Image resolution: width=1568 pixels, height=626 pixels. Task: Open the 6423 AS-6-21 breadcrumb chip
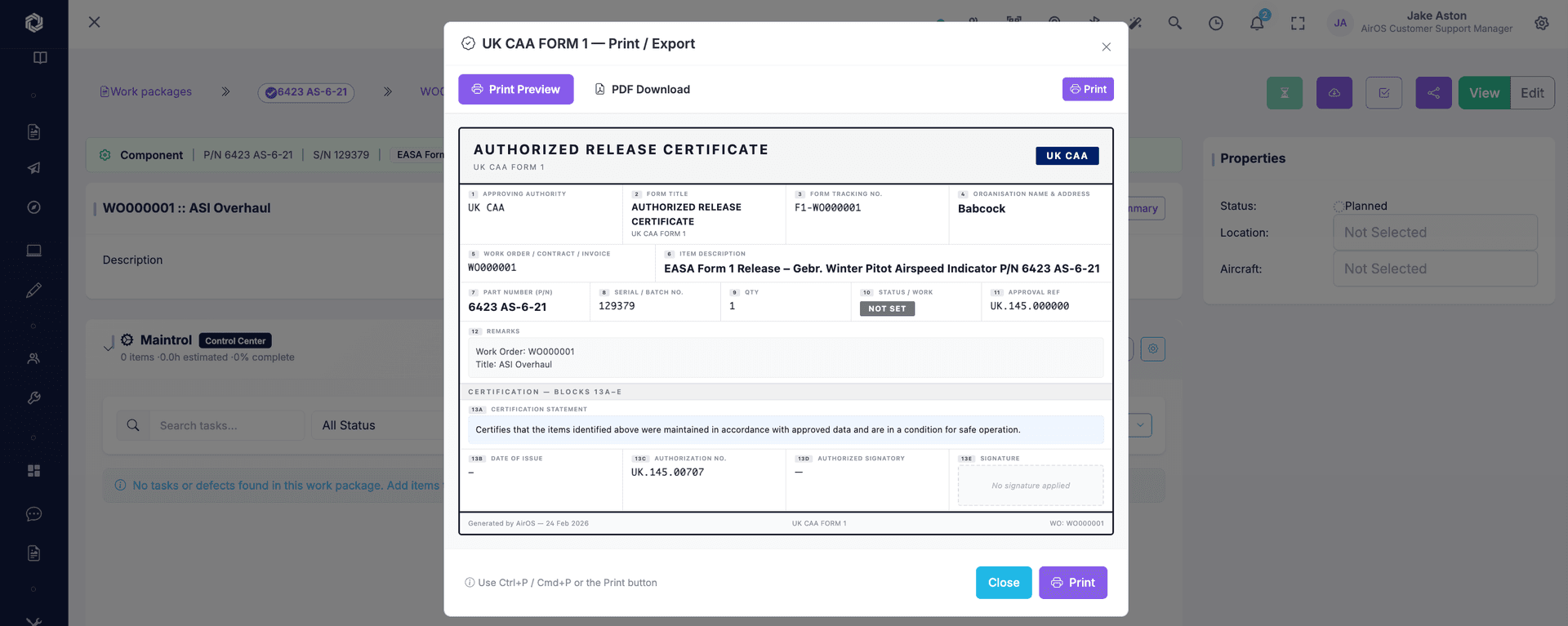[307, 92]
